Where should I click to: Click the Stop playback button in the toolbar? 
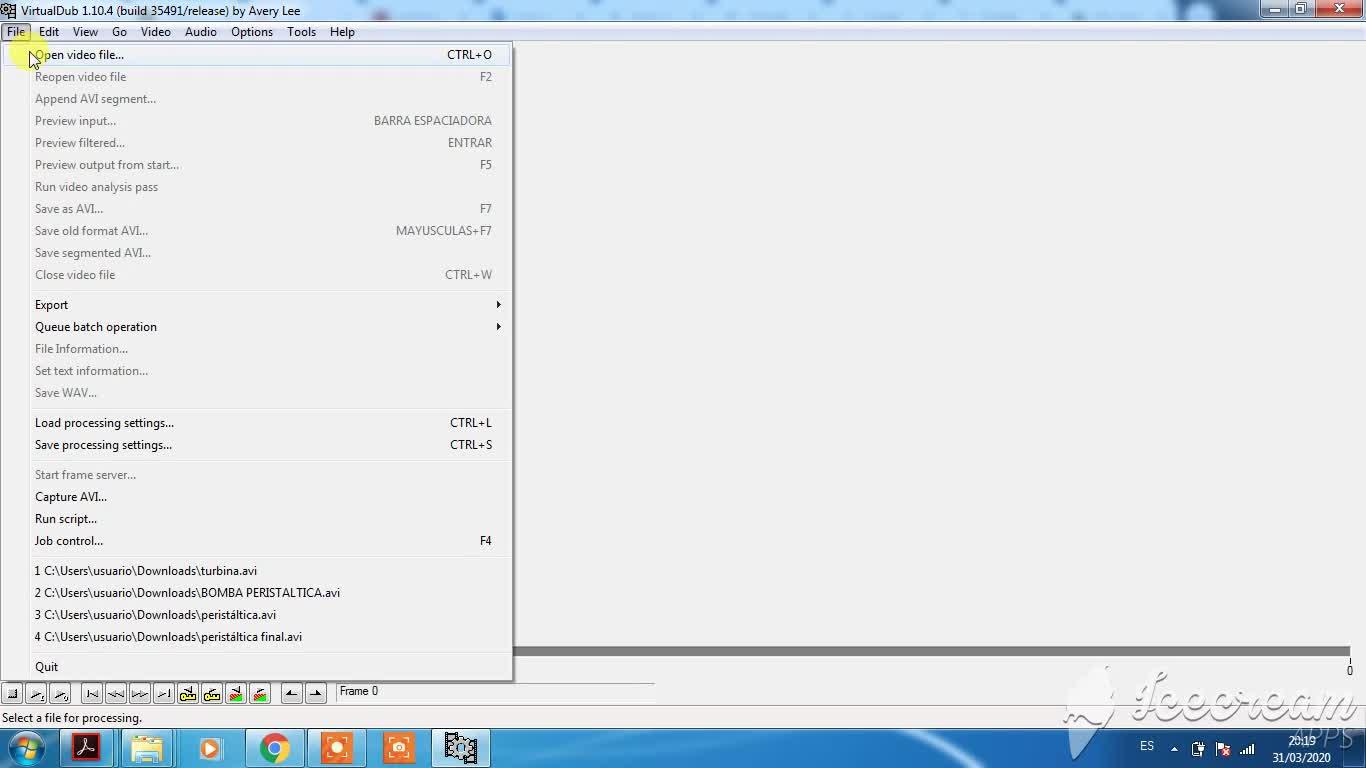click(12, 693)
